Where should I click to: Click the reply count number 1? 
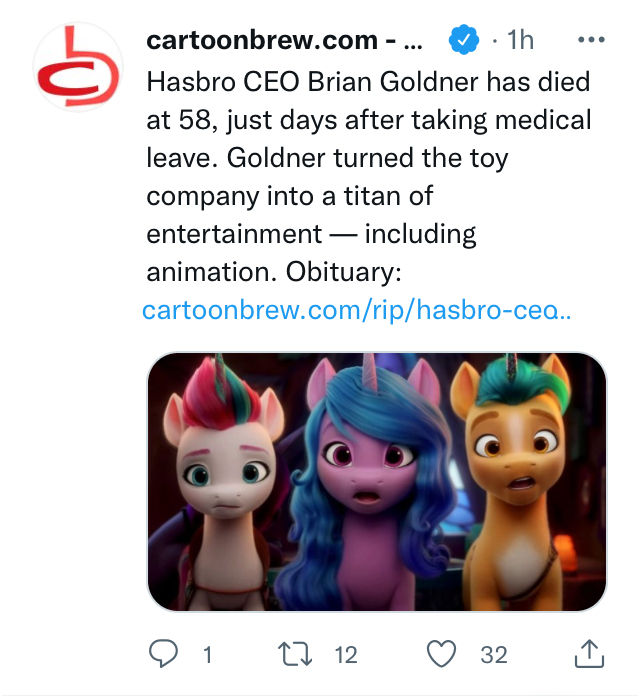click(x=207, y=655)
